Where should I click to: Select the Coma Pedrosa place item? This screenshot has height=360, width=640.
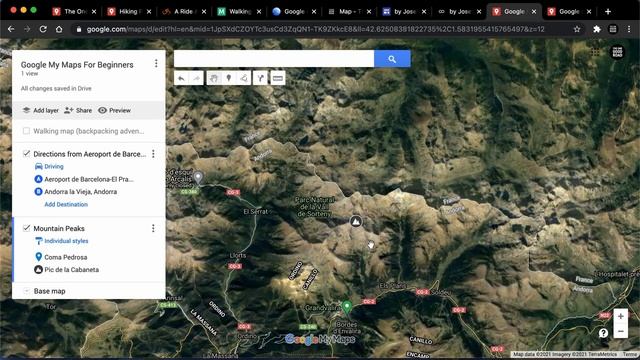pos(66,257)
